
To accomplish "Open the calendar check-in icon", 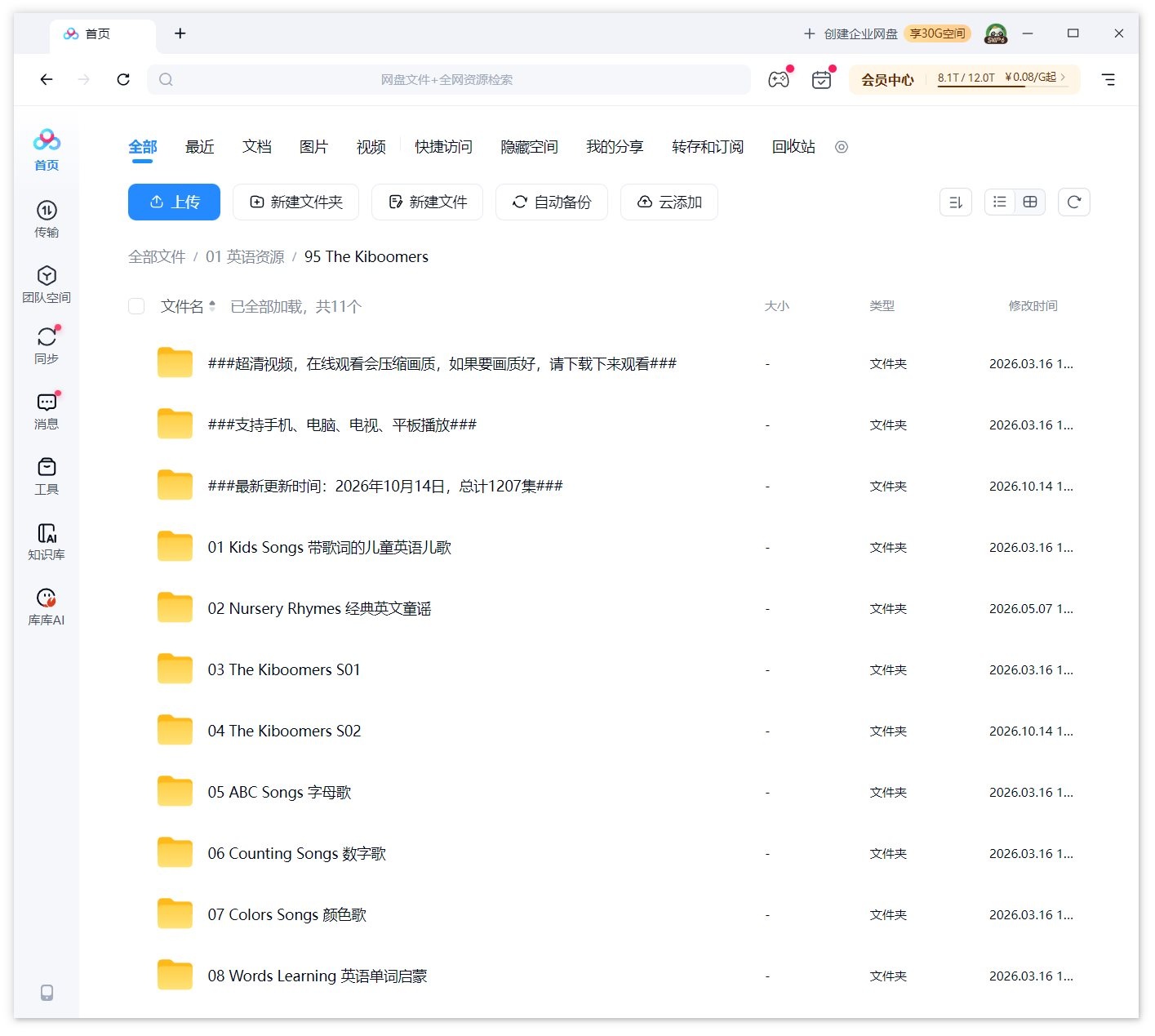I will pyautogui.click(x=821, y=79).
